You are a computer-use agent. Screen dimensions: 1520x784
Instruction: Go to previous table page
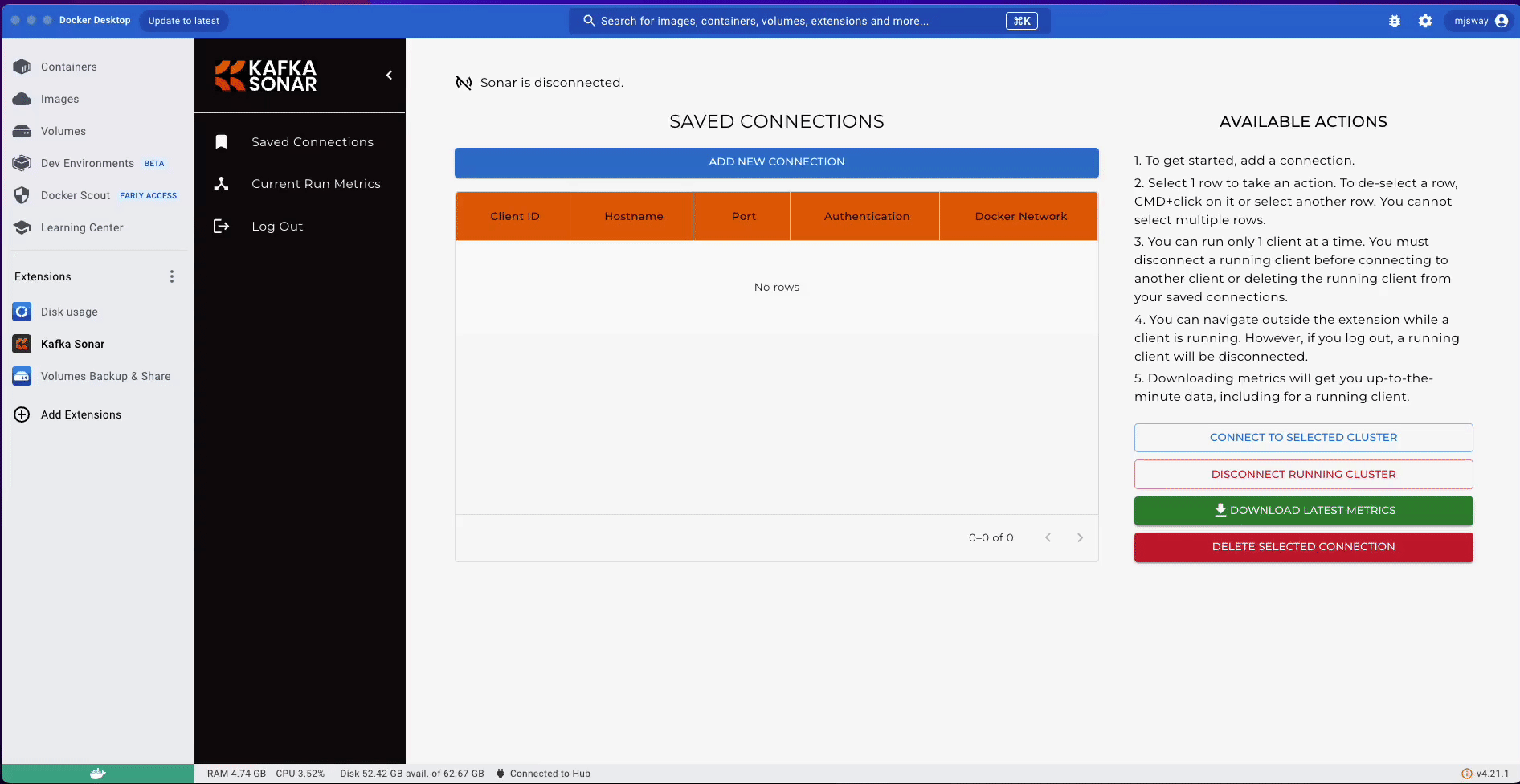[x=1048, y=537]
